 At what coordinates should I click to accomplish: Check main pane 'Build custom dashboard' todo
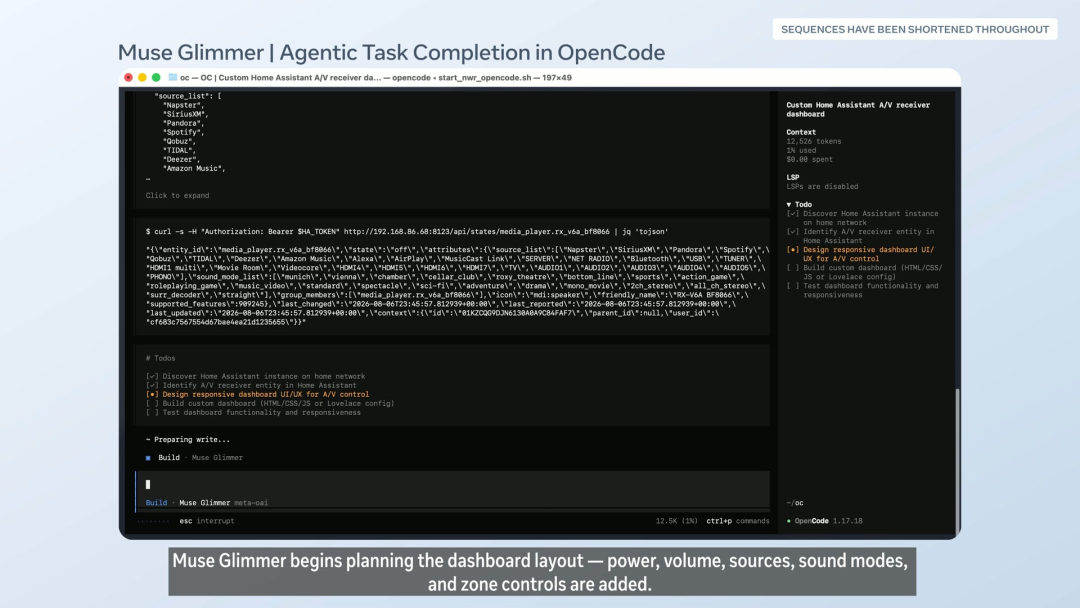point(152,403)
